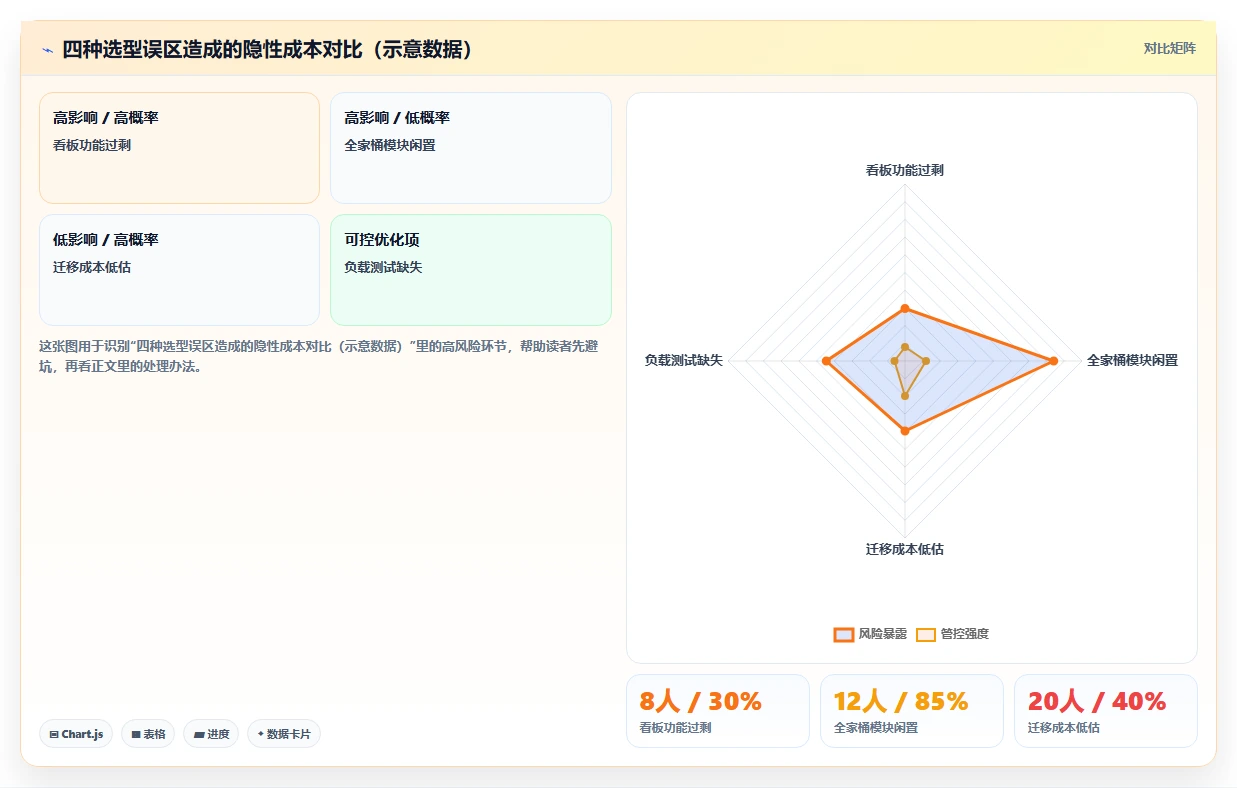This screenshot has width=1237, height=788.
Task: Click the 全家桶模块闲置 radar axis label
Action: click(1132, 360)
